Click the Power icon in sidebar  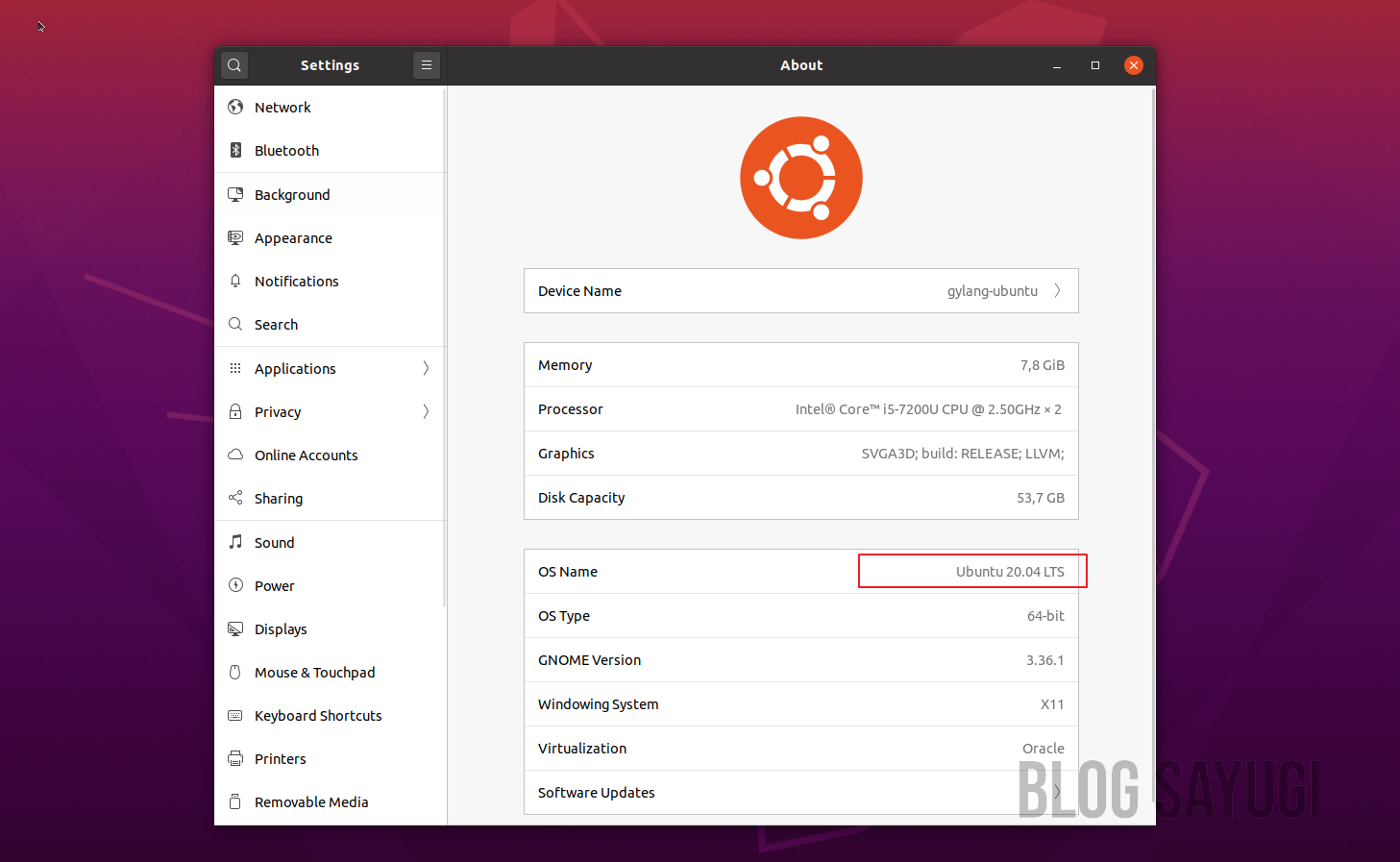[235, 585]
